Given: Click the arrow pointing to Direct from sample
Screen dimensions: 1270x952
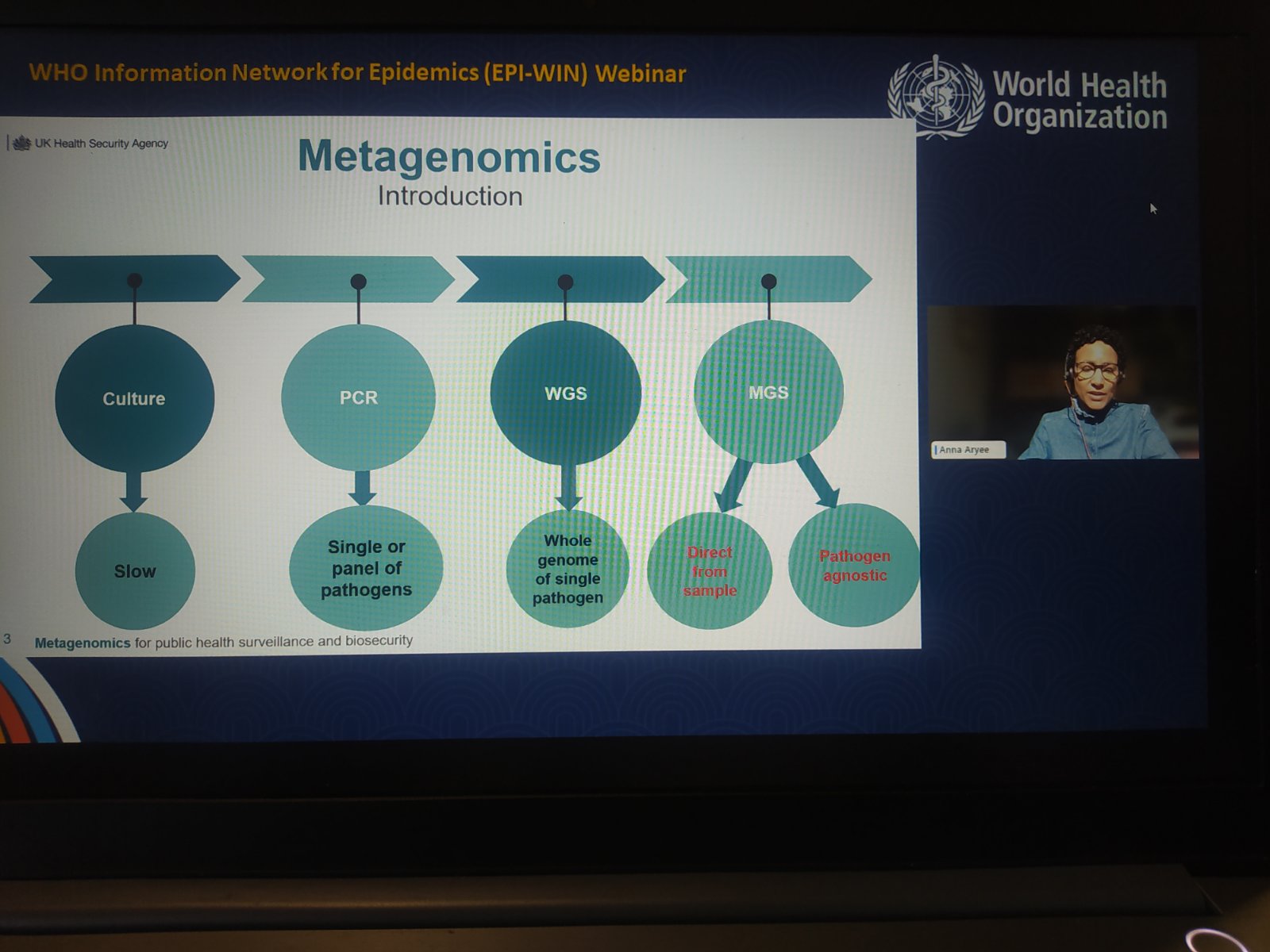Looking at the screenshot, I should coord(734,483).
